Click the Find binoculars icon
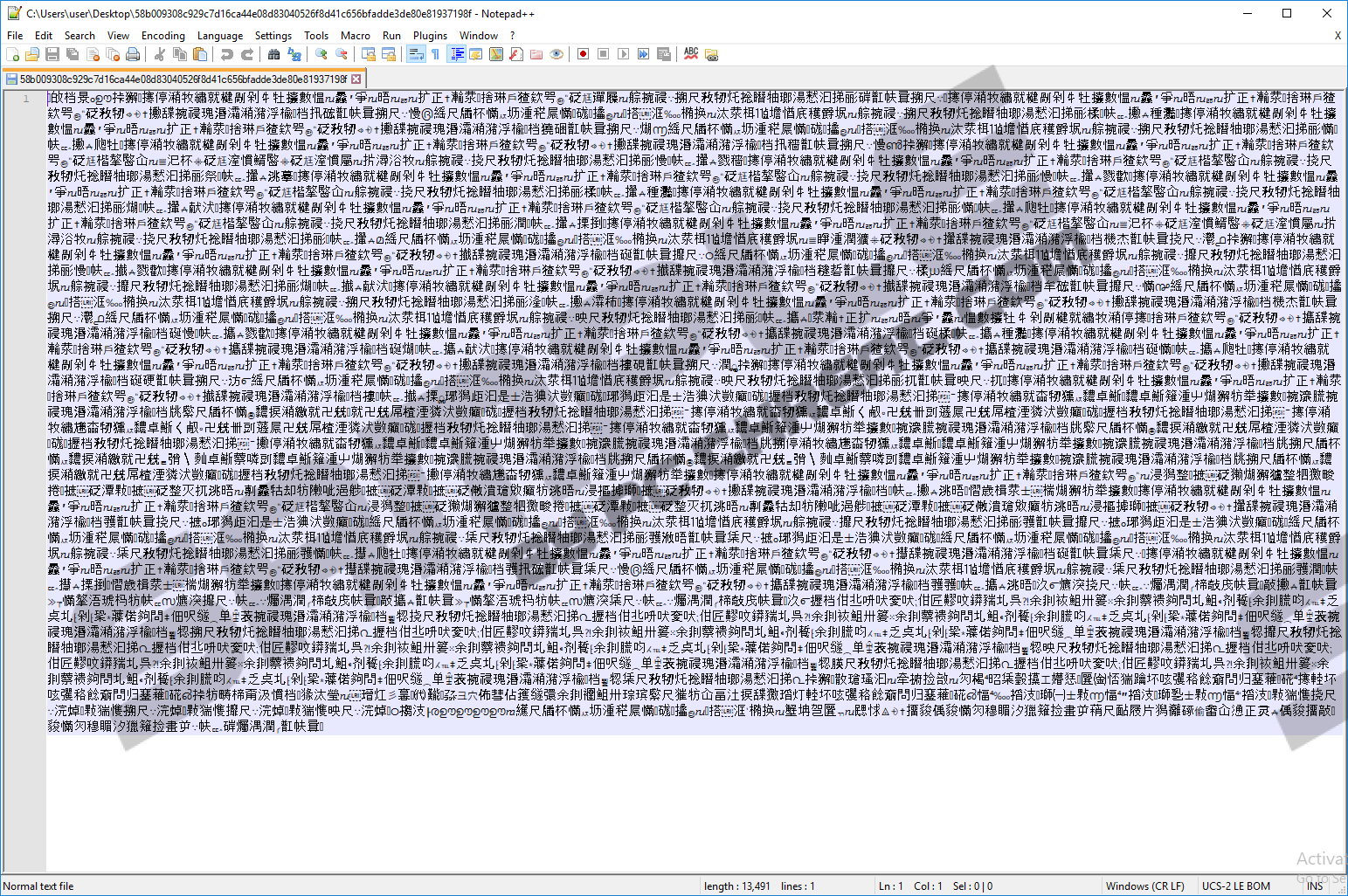Viewport: 1348px width, 896px height. tap(273, 54)
